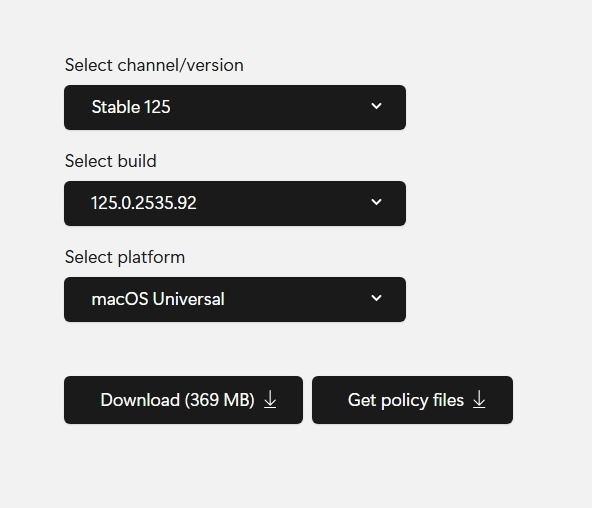Click the Get policy files button
Screen dimensions: 592x508
412,400
